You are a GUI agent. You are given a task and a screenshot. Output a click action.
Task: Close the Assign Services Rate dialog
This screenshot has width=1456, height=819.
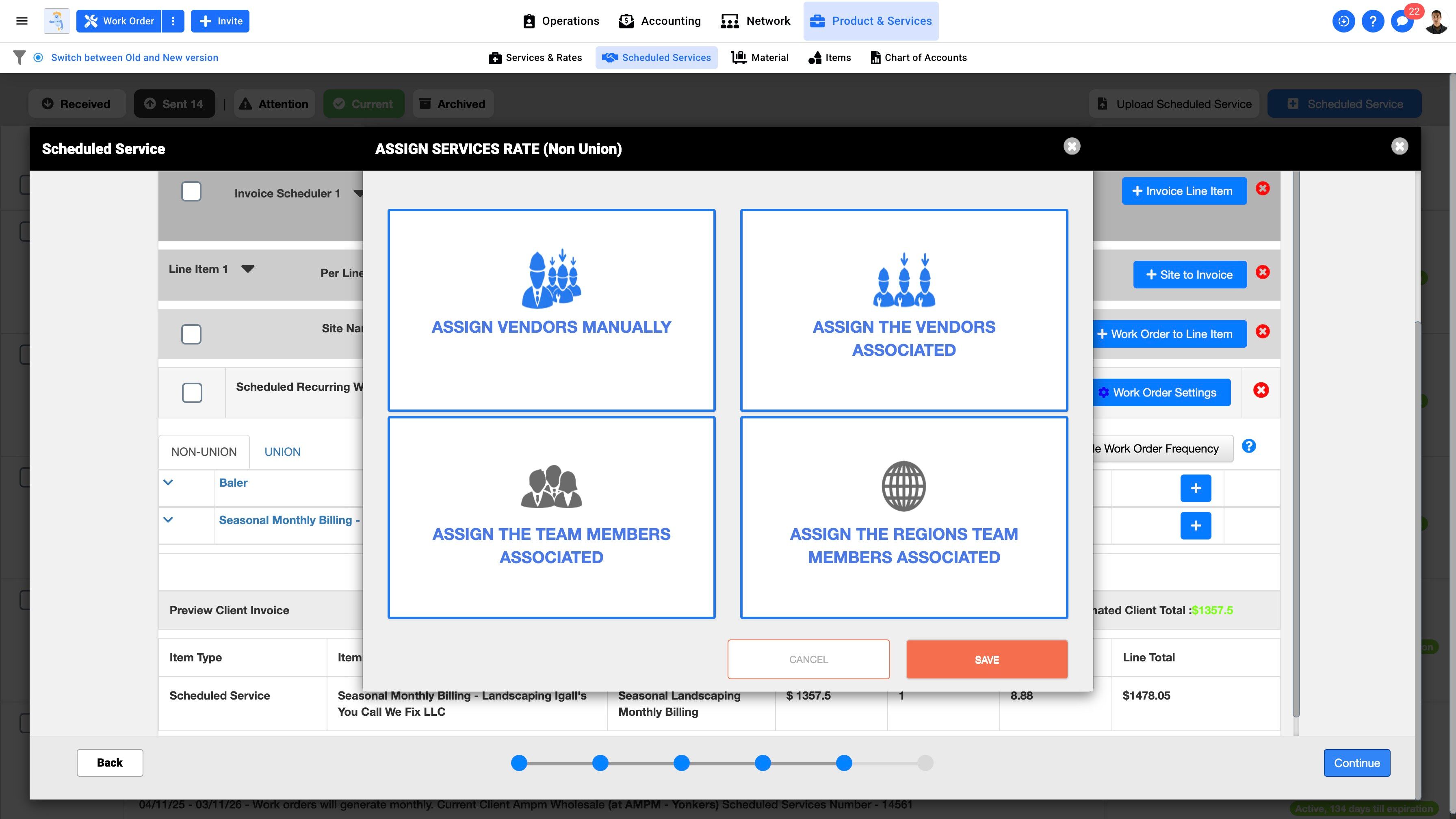pyautogui.click(x=1072, y=146)
